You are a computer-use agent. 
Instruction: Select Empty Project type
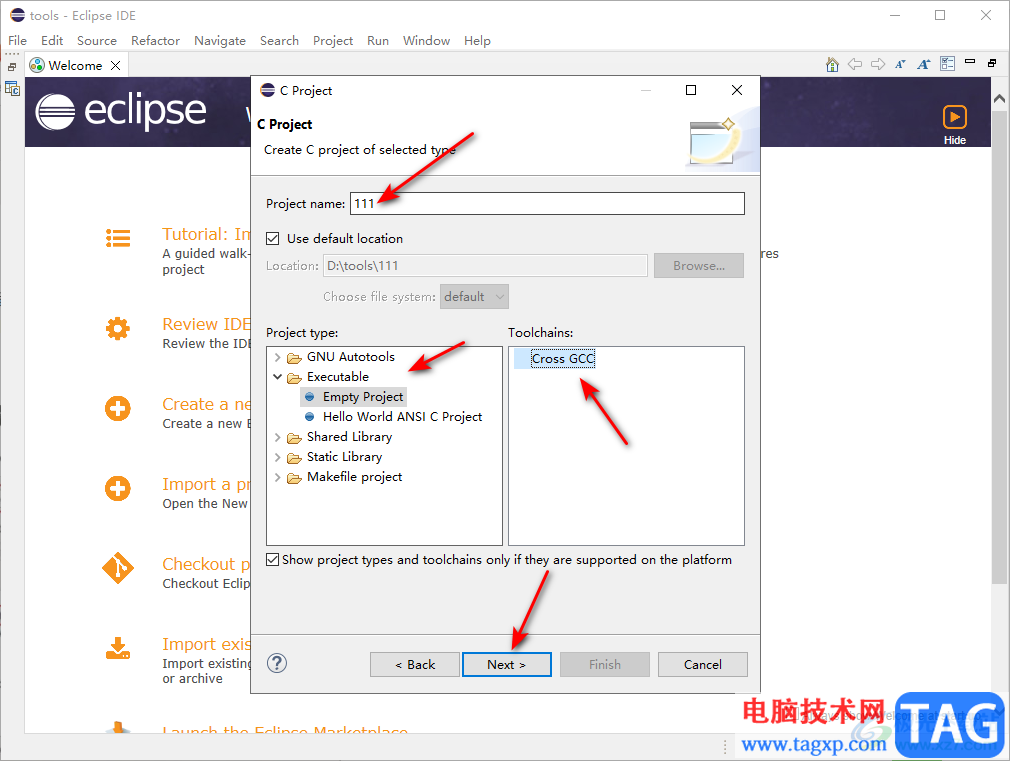363,397
